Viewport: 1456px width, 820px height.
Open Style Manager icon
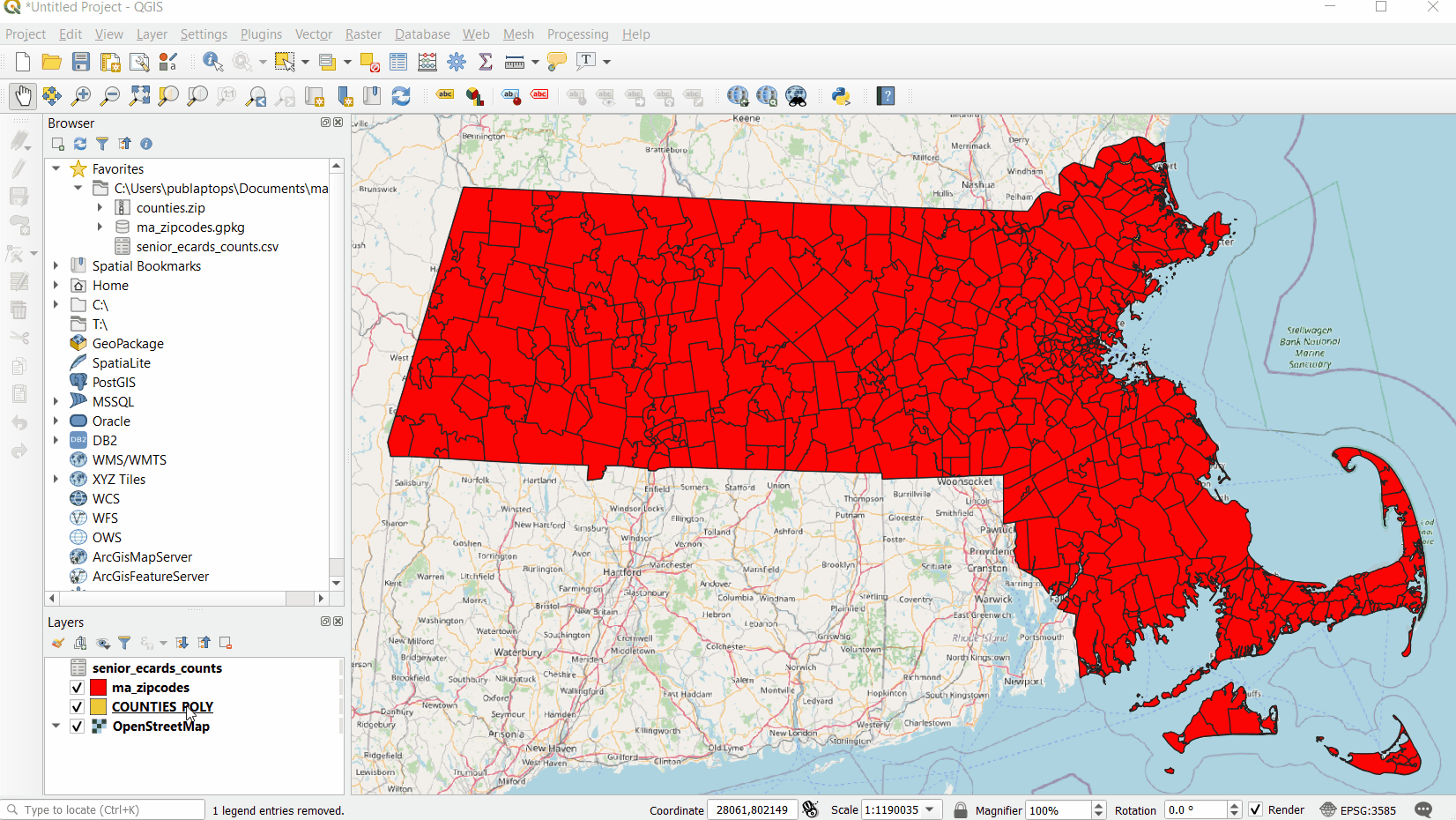click(x=168, y=62)
